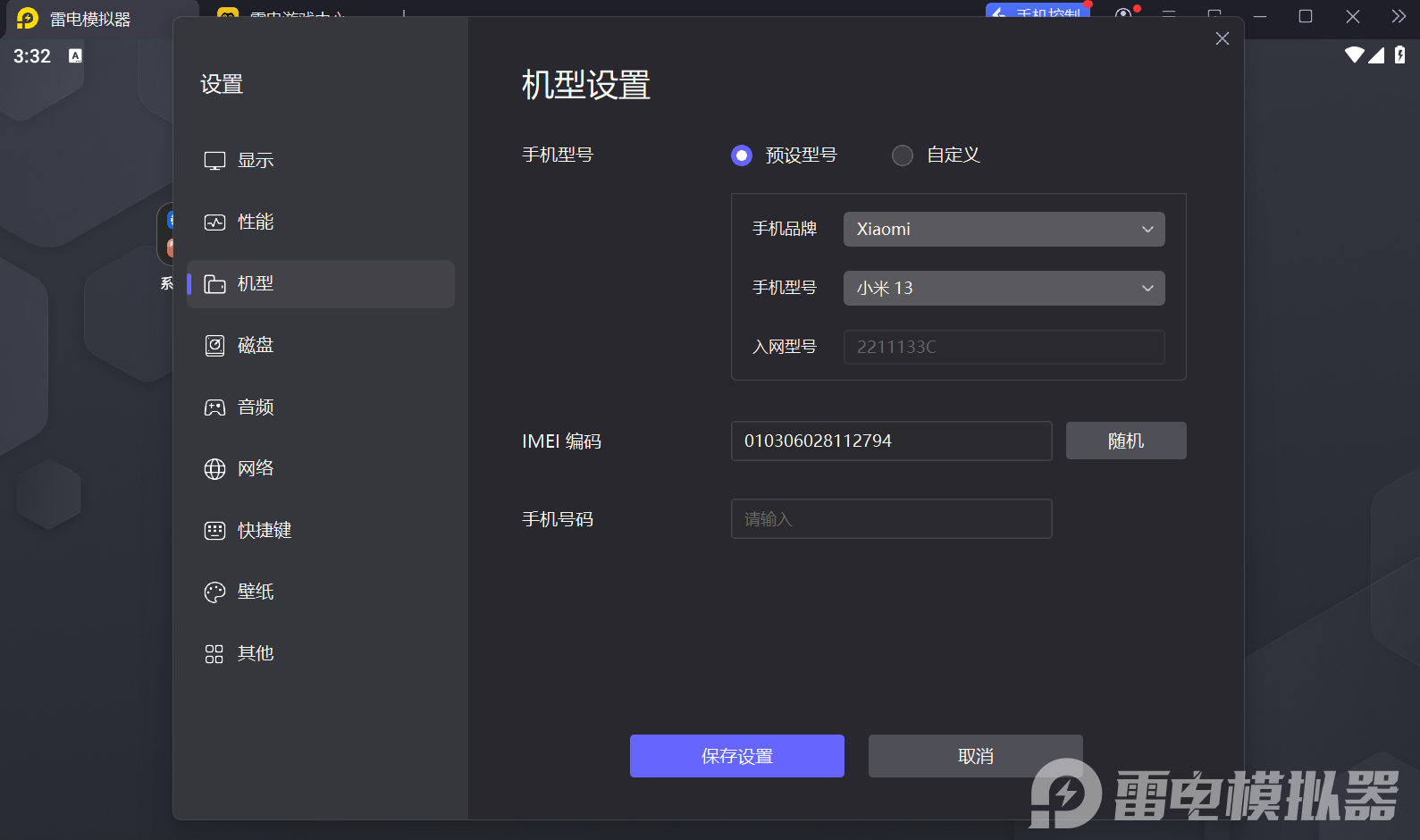
Task: Open the 快捷键 shortcuts section
Action: click(x=321, y=531)
